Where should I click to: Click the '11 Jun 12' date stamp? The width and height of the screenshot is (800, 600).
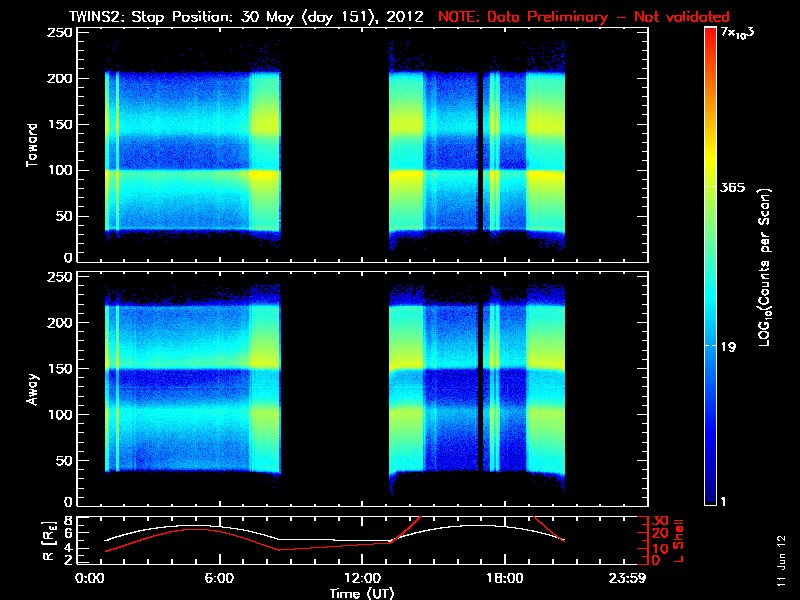781,561
